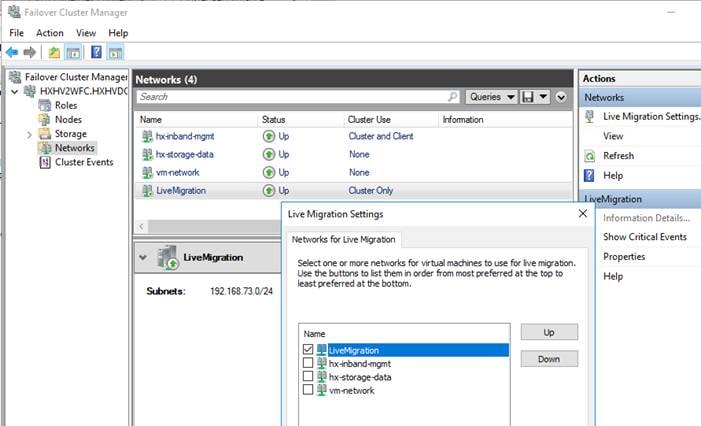Expand the round chevron button beside Queries
Viewport: 701px width, 426px height.
pyautogui.click(x=561, y=97)
